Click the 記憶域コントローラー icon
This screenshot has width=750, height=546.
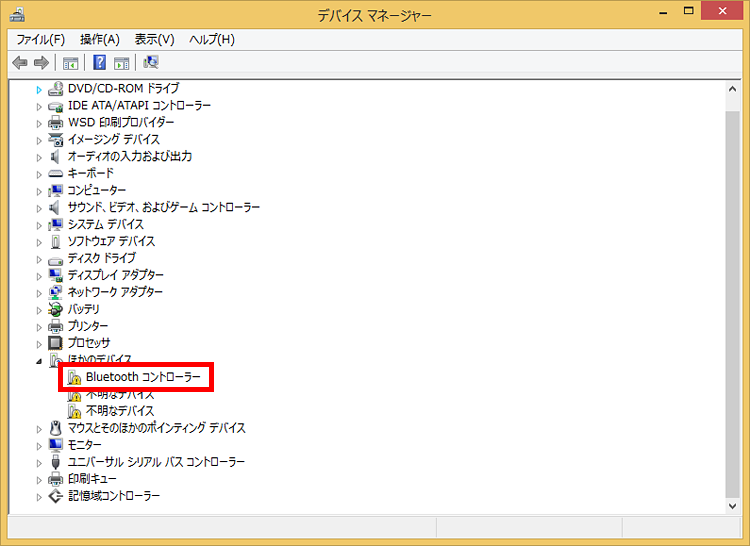click(x=55, y=496)
